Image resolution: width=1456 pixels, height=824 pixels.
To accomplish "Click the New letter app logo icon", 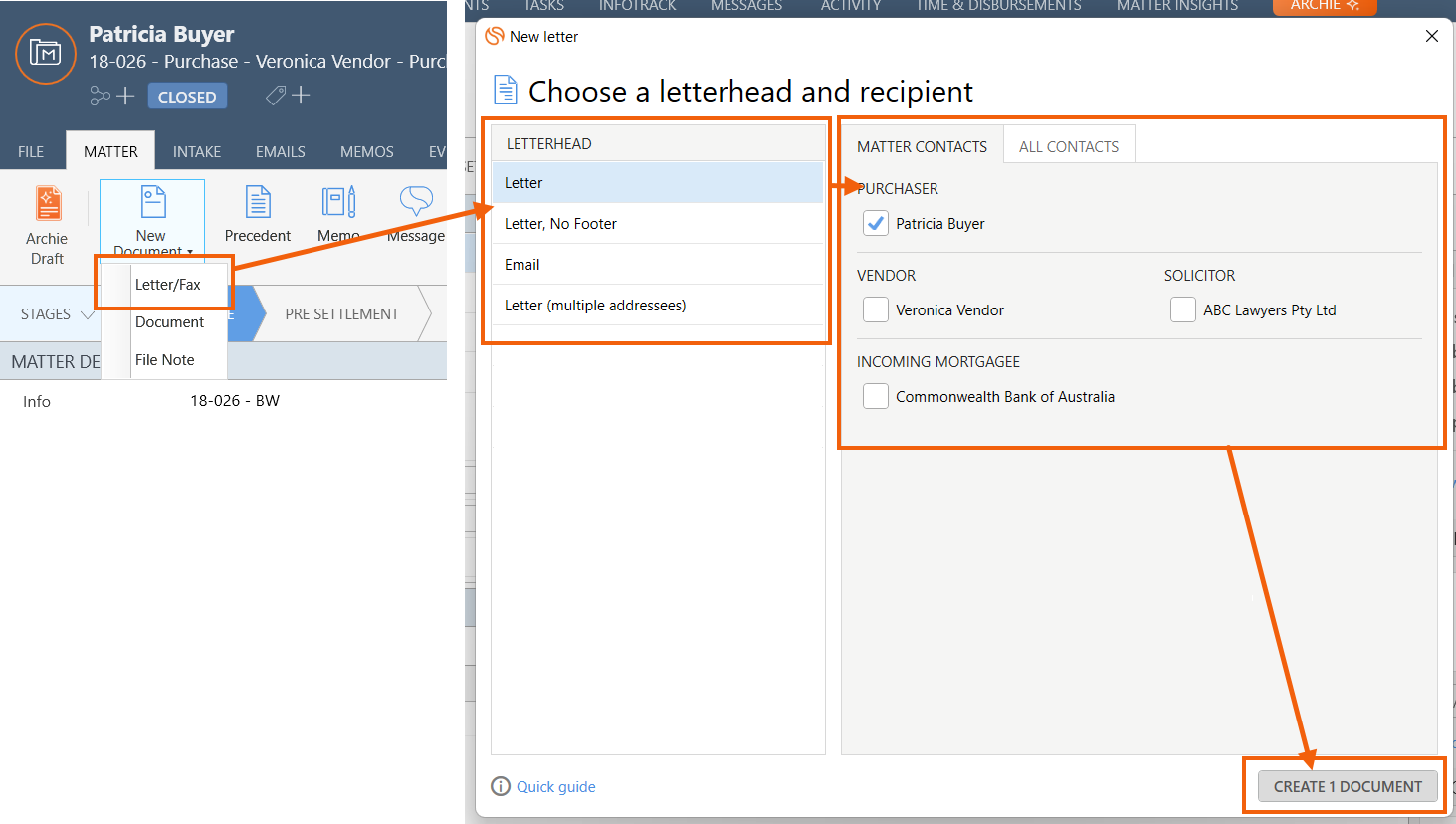I will tap(494, 36).
